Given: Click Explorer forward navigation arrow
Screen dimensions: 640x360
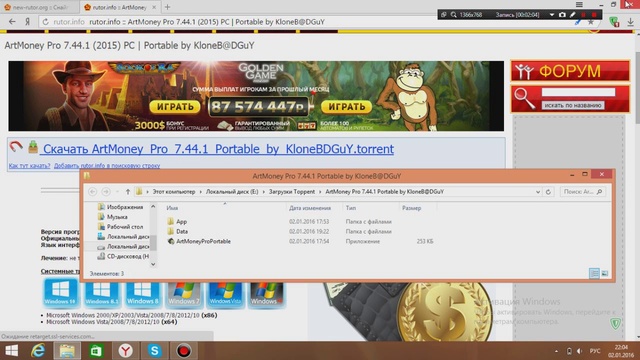Looking at the screenshot, I should tap(106, 191).
